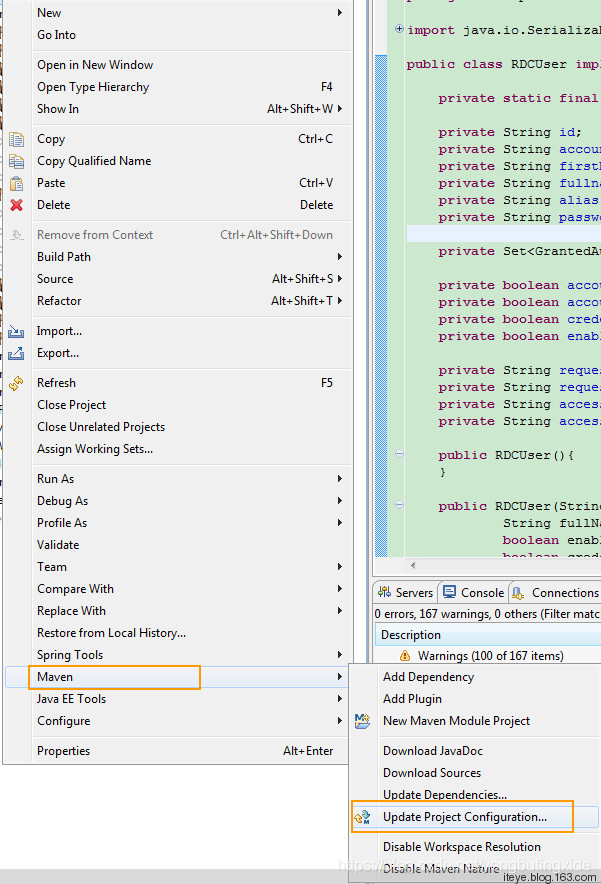Expand the Debug As submenu arrow
The height and width of the screenshot is (884, 601).
(x=339, y=501)
